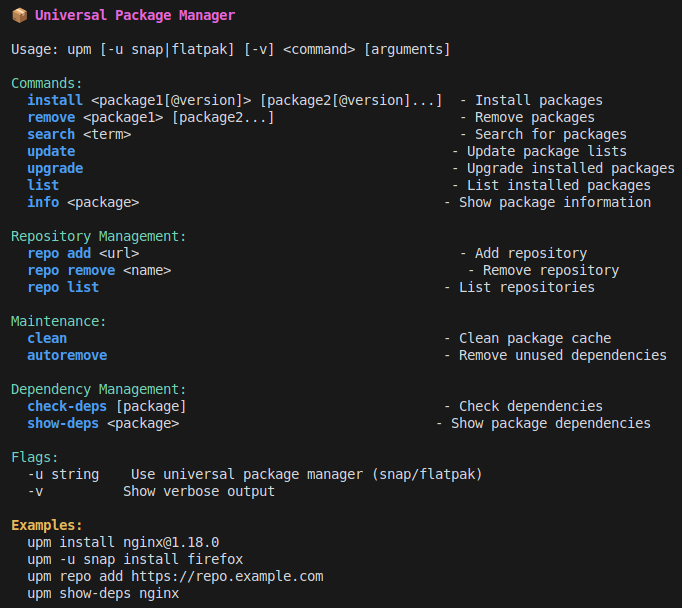Click the show-deps command under Dependency Management
Image resolution: width=682 pixels, height=608 pixels.
click(63, 424)
